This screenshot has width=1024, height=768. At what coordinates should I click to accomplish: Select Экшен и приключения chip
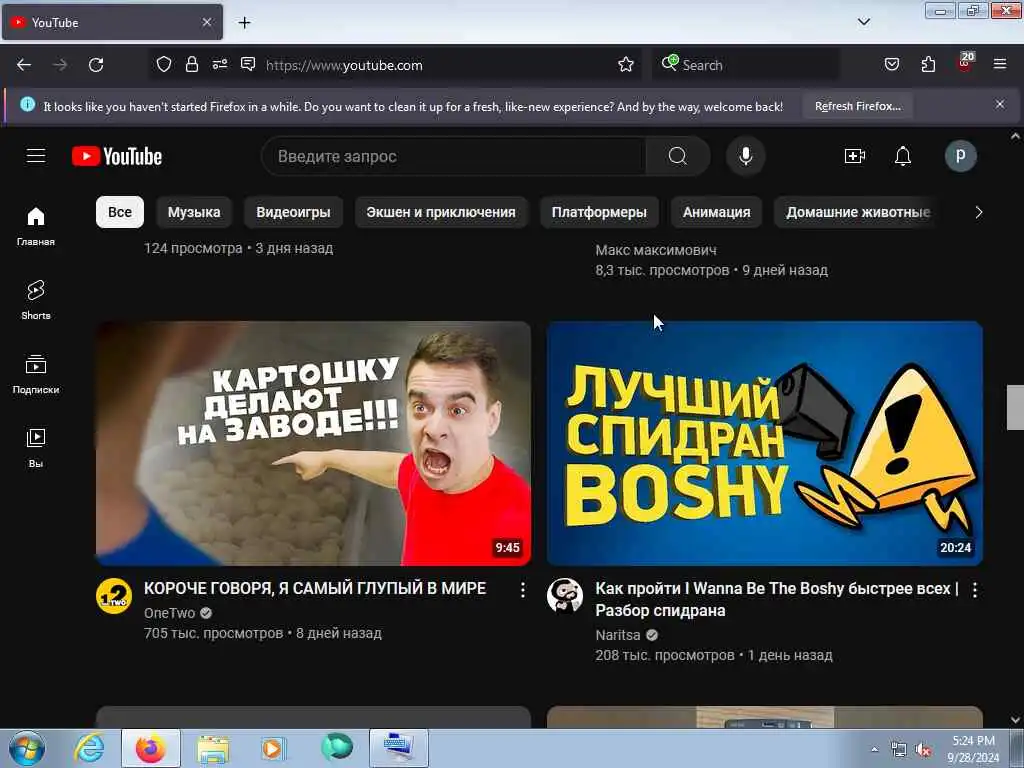[441, 212]
